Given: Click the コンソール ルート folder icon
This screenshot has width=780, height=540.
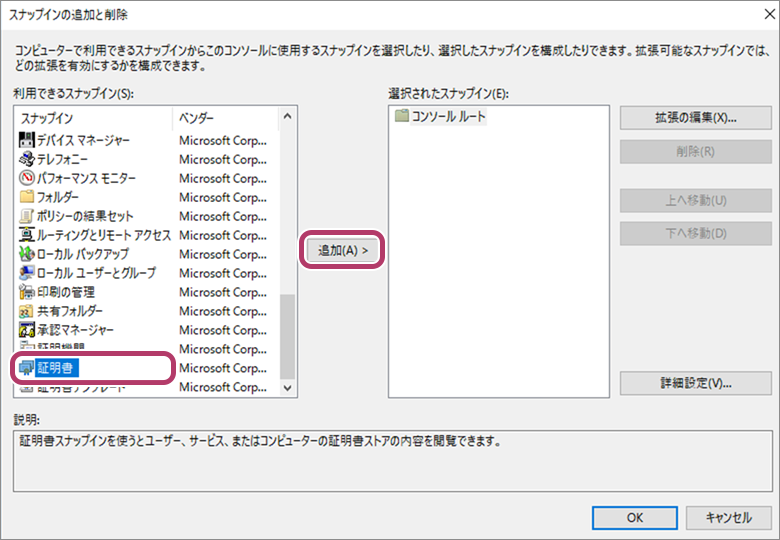Looking at the screenshot, I should coord(401,116).
